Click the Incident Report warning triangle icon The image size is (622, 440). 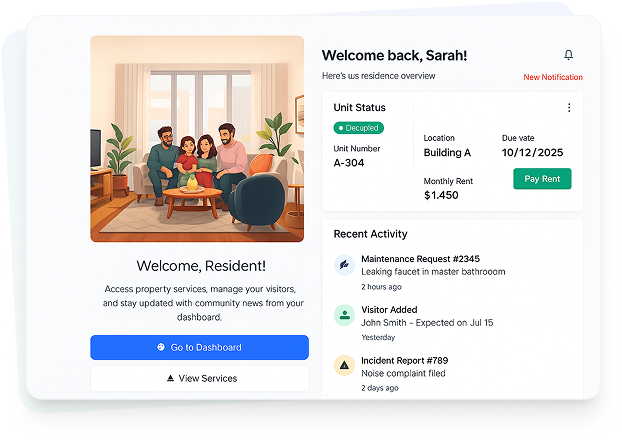tap(344, 365)
